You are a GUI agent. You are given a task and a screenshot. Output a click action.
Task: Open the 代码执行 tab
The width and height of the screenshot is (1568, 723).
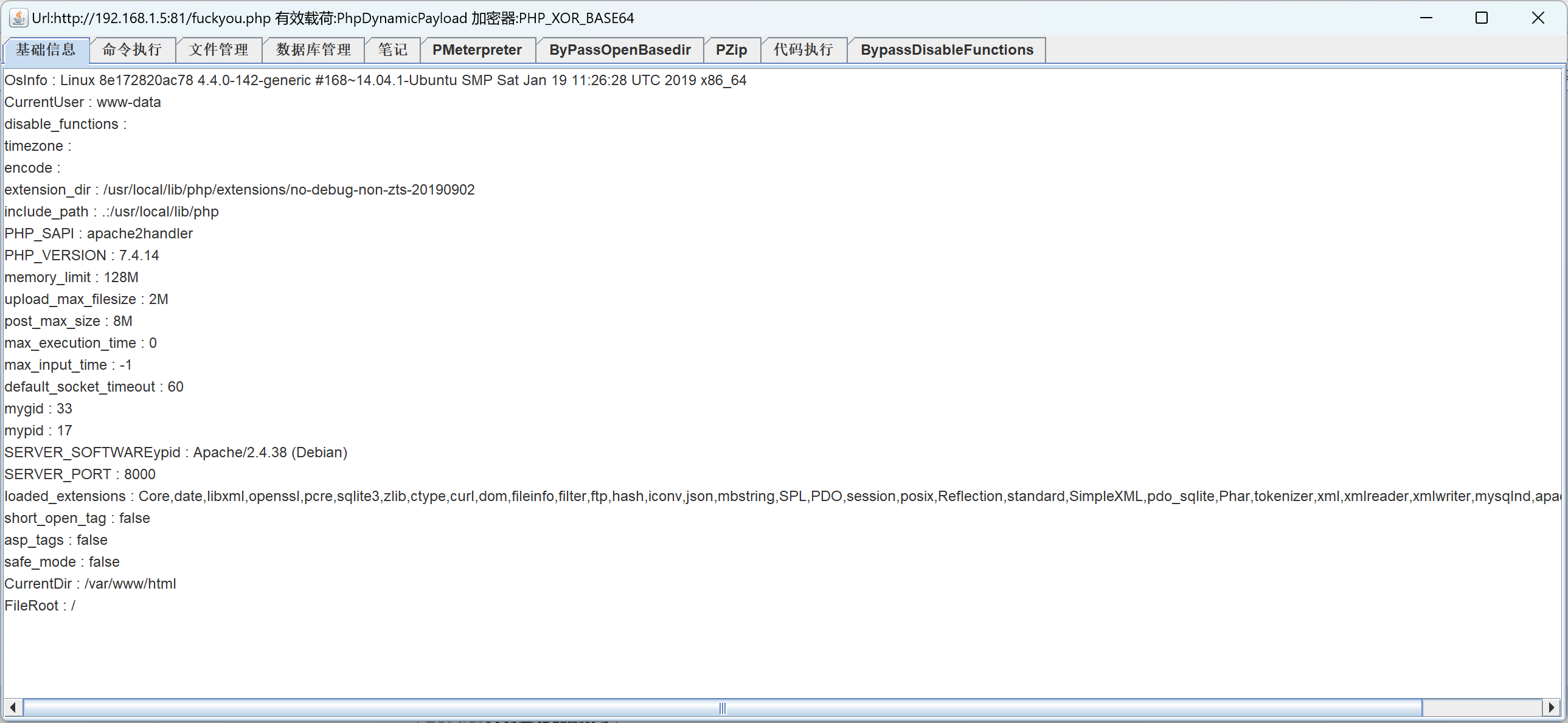click(803, 50)
